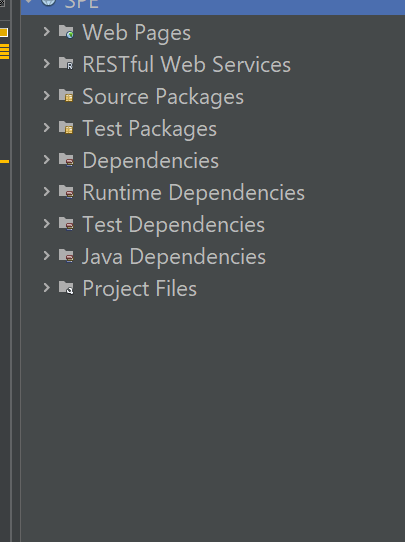Select the 'Test Packages' label
405x542 pixels.
pyautogui.click(x=150, y=129)
